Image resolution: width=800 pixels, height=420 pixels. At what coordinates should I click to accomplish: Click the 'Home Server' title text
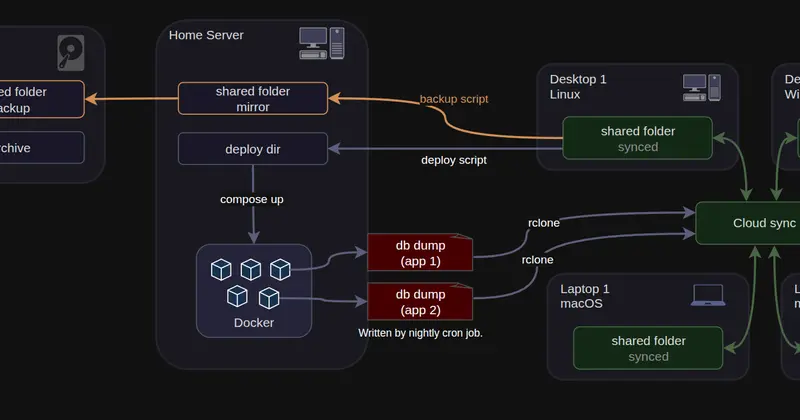pos(206,35)
